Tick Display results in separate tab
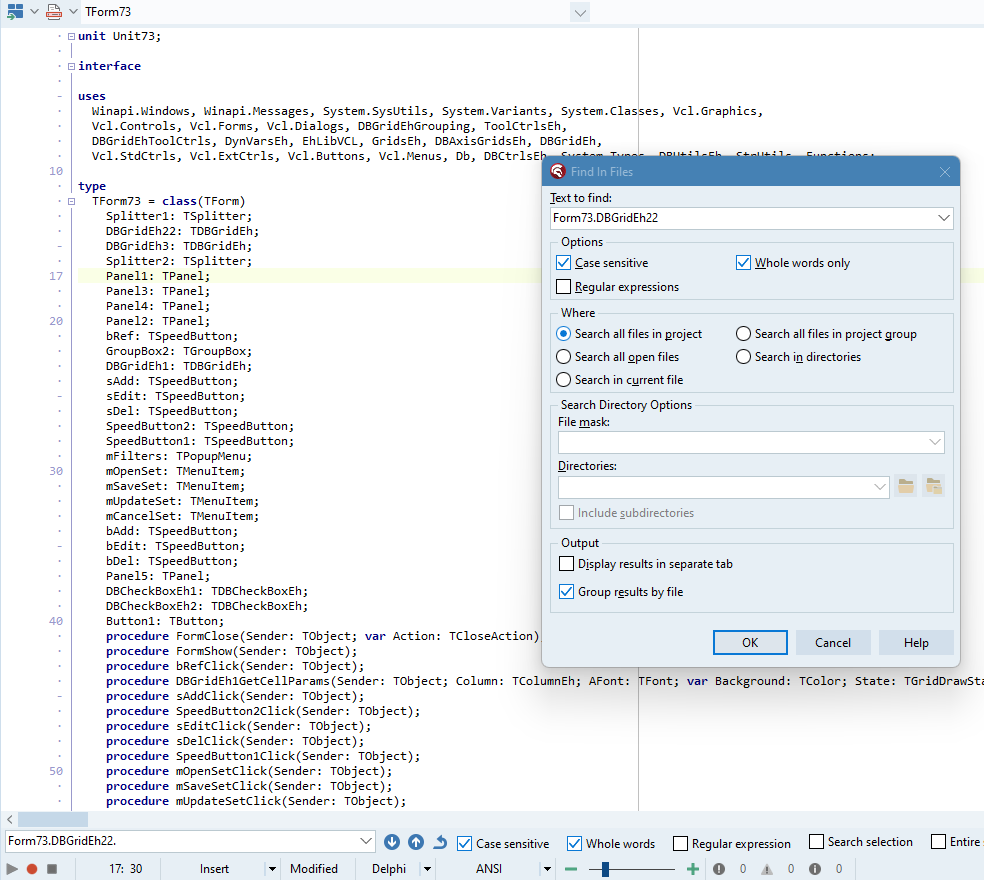Image resolution: width=984 pixels, height=880 pixels. 567,564
